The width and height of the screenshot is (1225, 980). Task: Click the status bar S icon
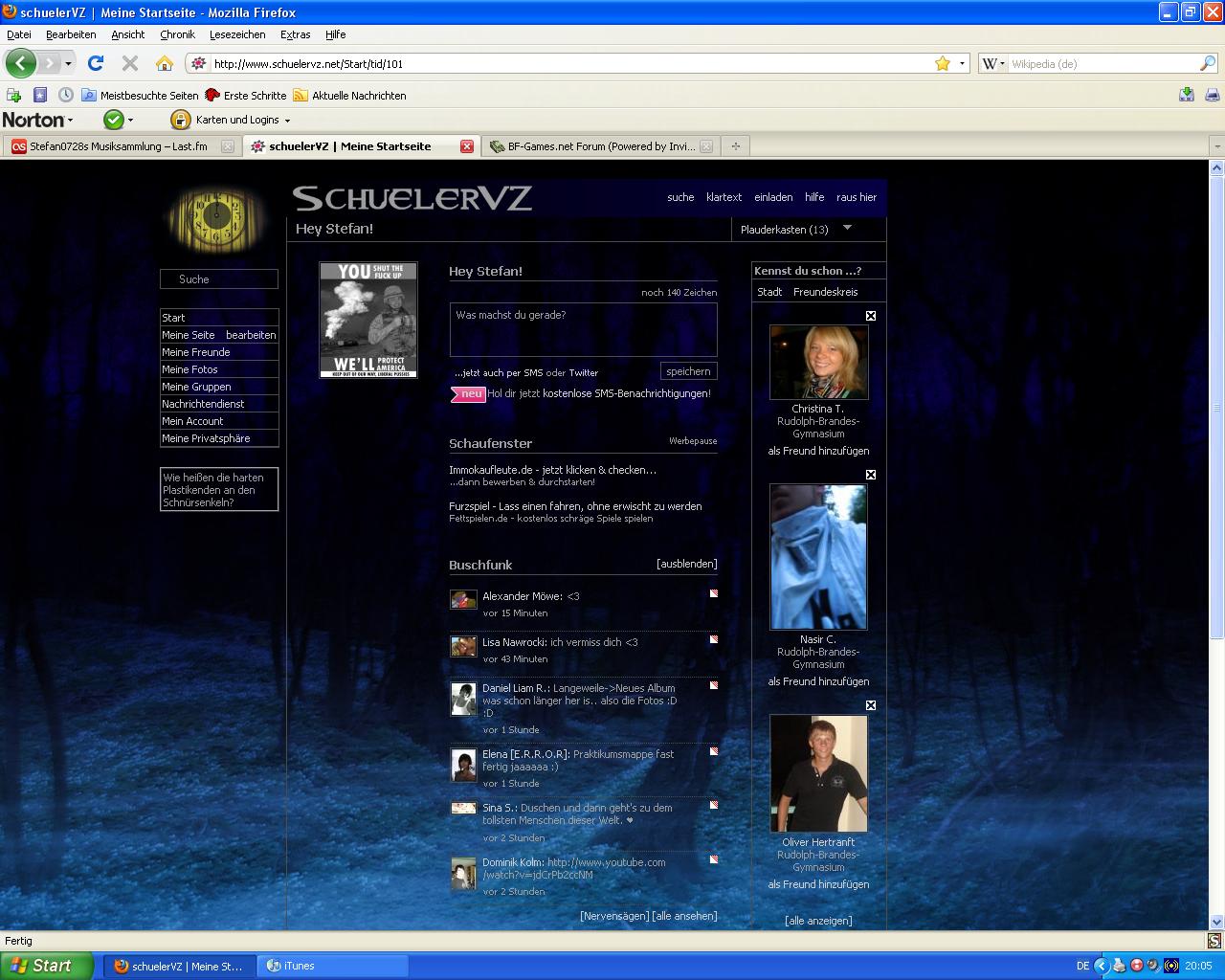click(1214, 941)
